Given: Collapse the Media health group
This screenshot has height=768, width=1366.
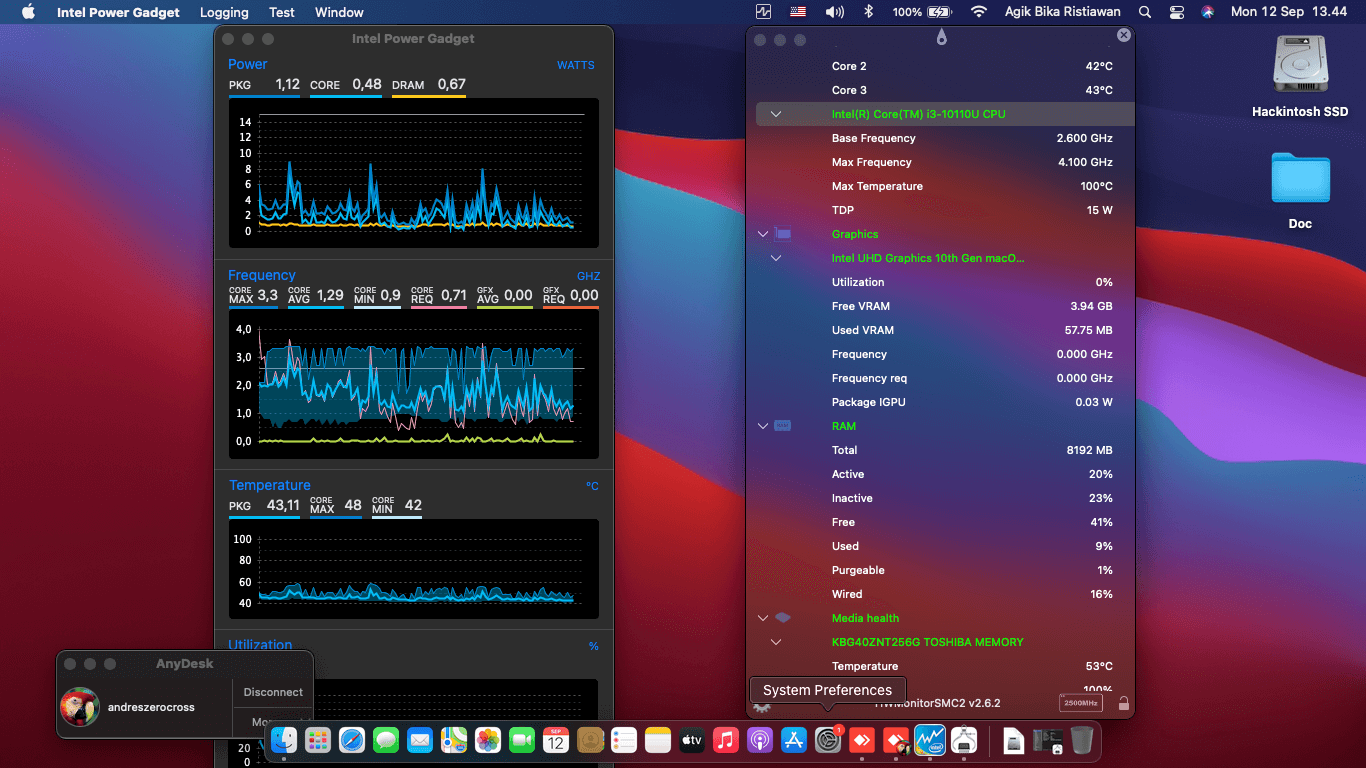Looking at the screenshot, I should [x=763, y=618].
